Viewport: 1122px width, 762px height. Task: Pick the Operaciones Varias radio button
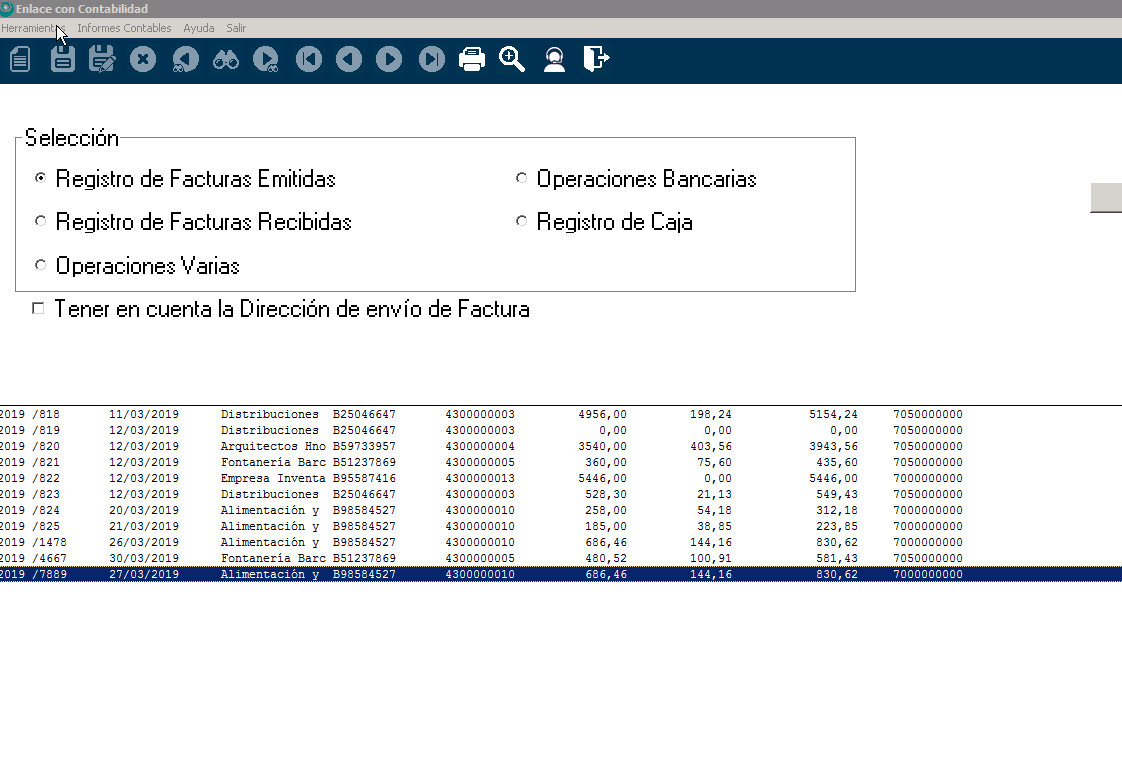(41, 265)
